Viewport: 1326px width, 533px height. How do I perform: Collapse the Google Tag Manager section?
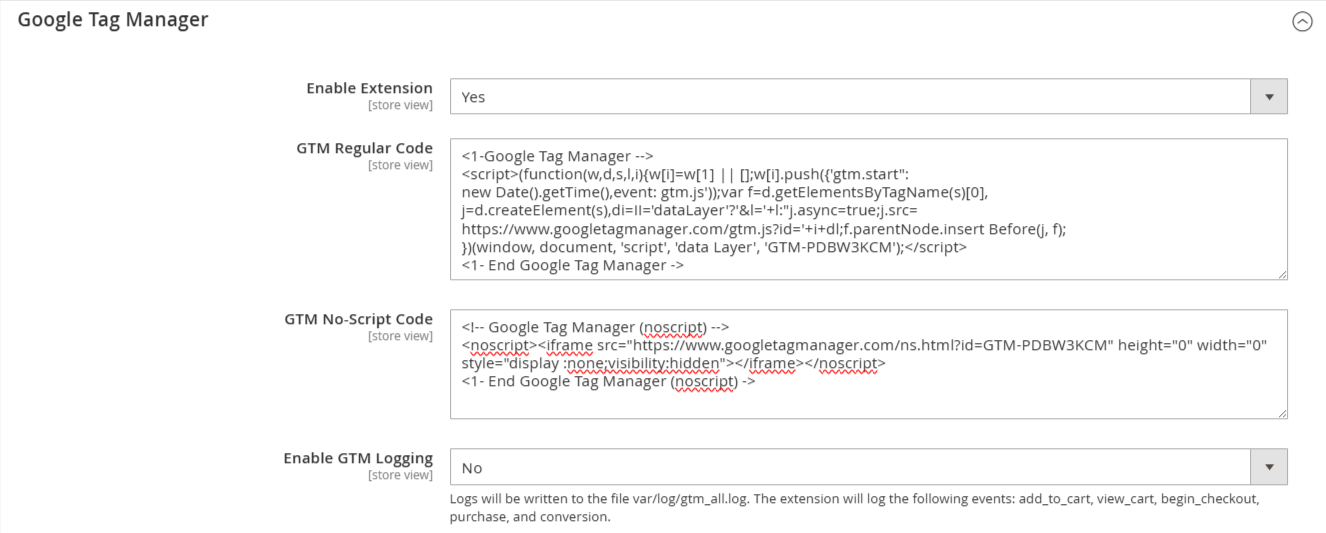point(1301,21)
